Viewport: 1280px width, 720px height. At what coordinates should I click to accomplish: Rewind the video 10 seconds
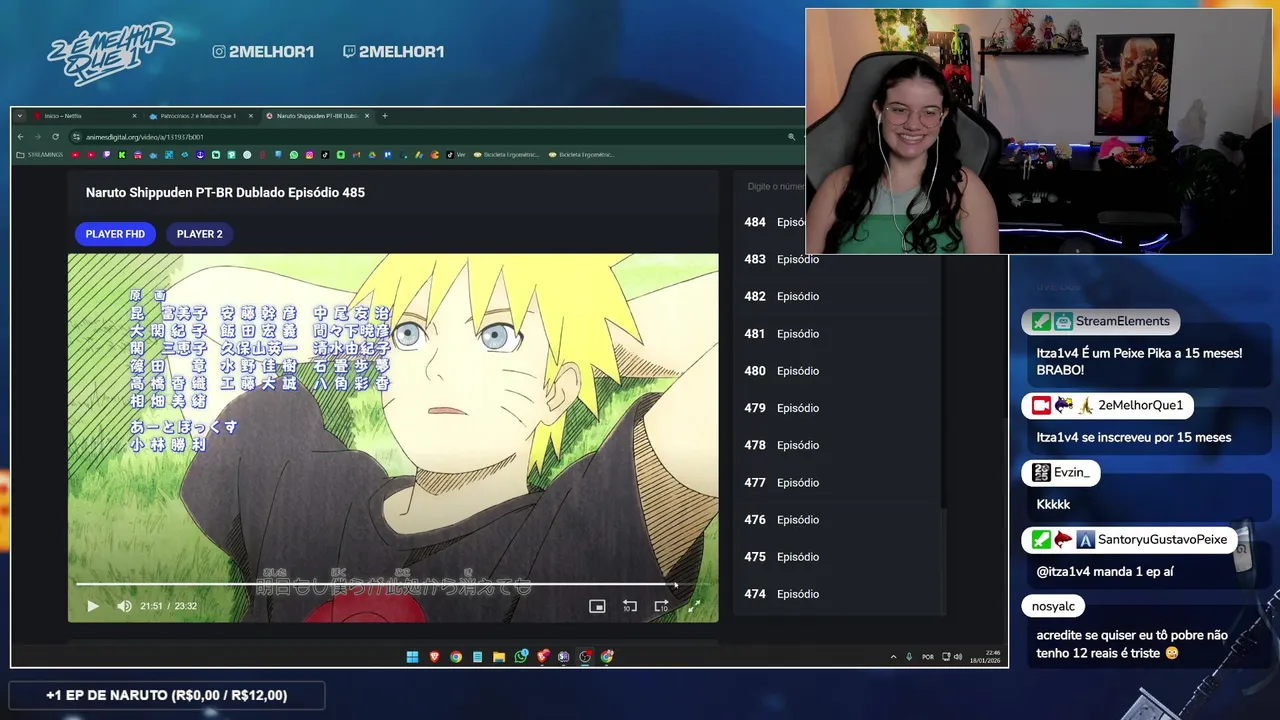point(630,606)
